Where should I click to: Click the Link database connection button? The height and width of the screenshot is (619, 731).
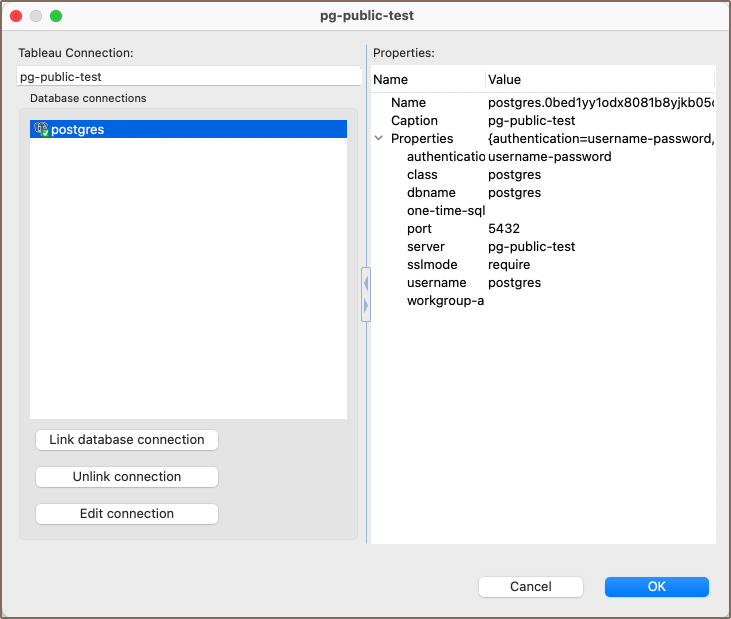(127, 440)
